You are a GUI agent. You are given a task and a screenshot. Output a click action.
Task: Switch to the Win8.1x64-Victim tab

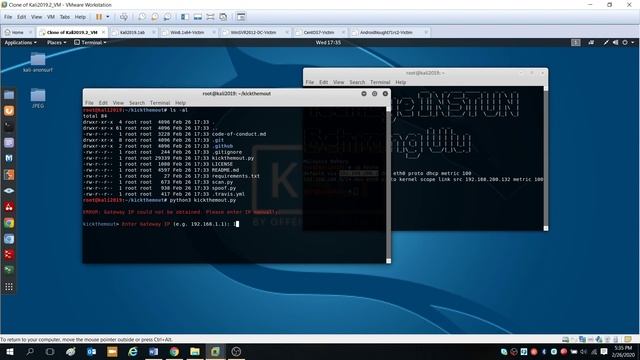click(x=187, y=32)
